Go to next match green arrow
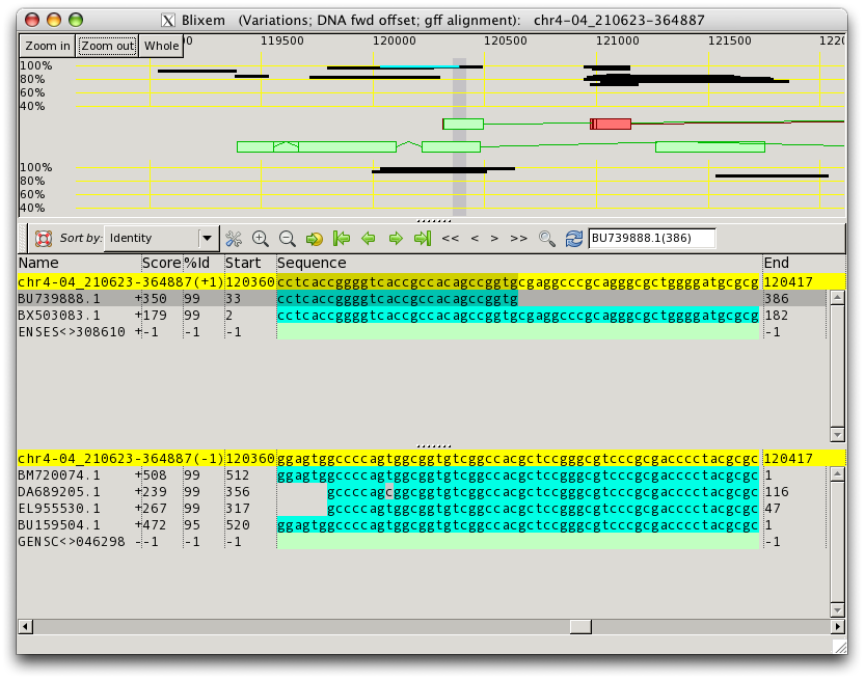The image size is (864, 679). (395, 239)
